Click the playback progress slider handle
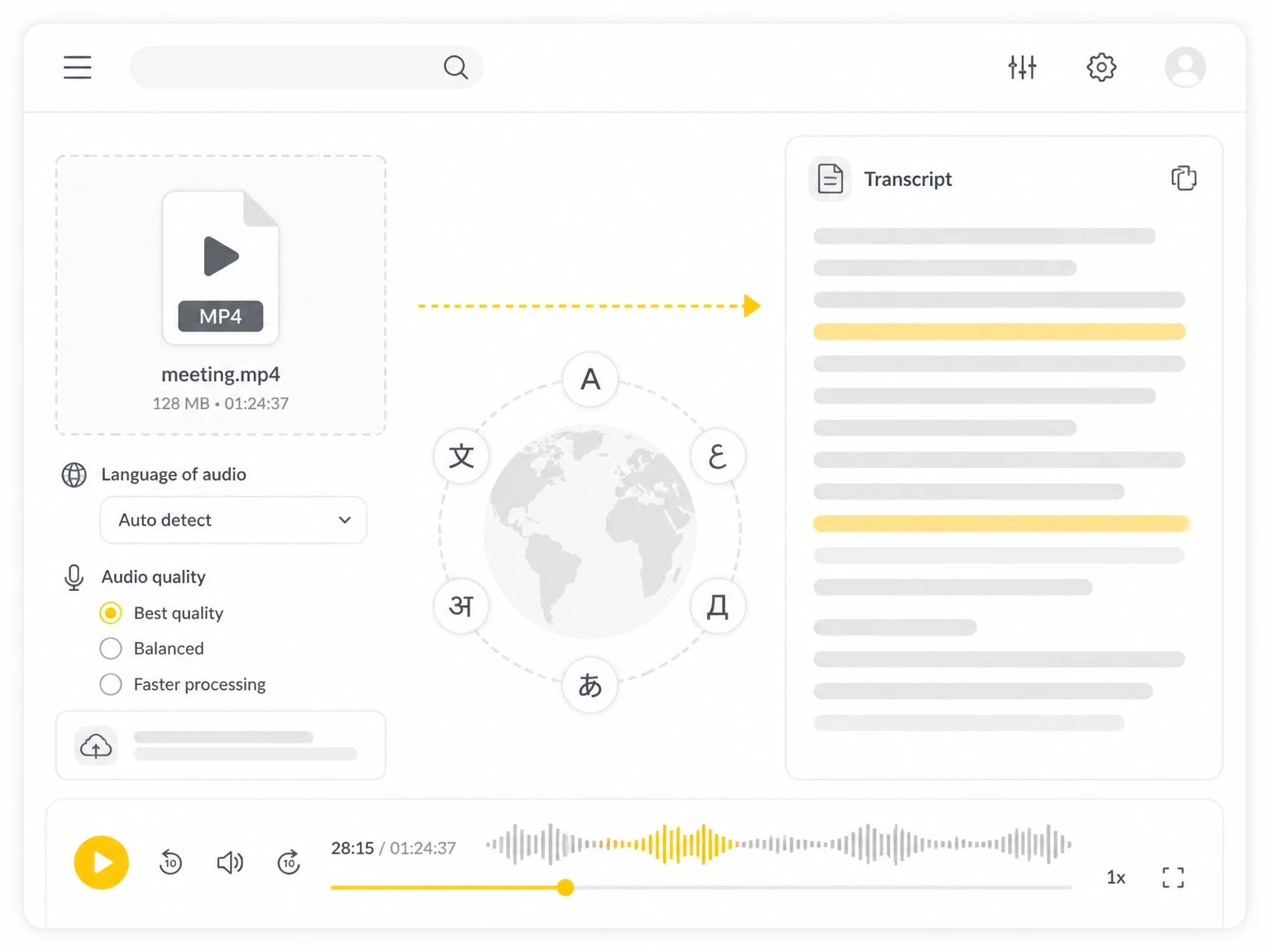Image resolution: width=1270 pixels, height=952 pixels. click(566, 888)
